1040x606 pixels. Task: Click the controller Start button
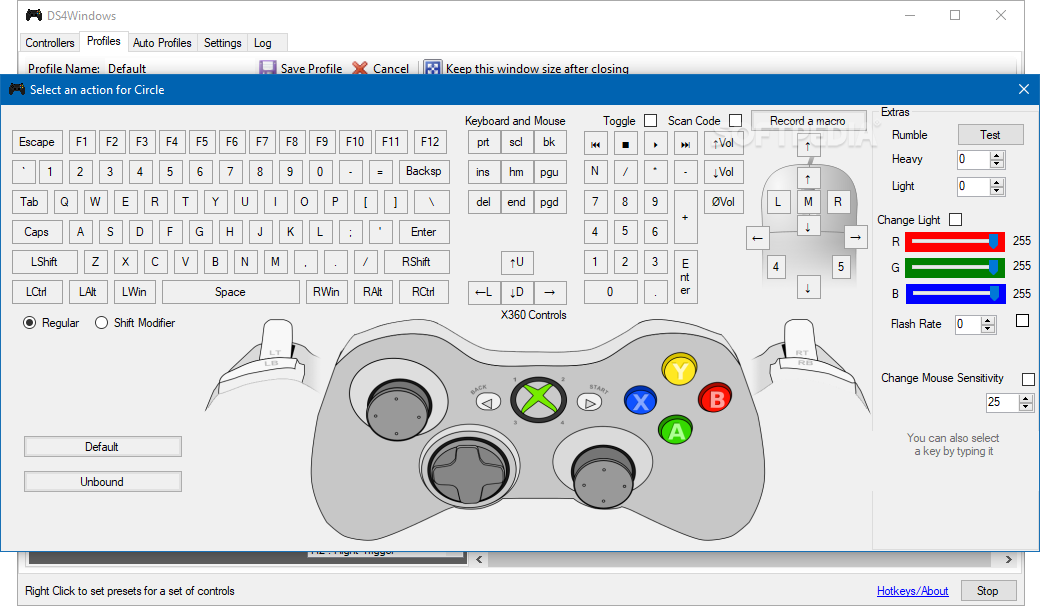pyautogui.click(x=589, y=402)
